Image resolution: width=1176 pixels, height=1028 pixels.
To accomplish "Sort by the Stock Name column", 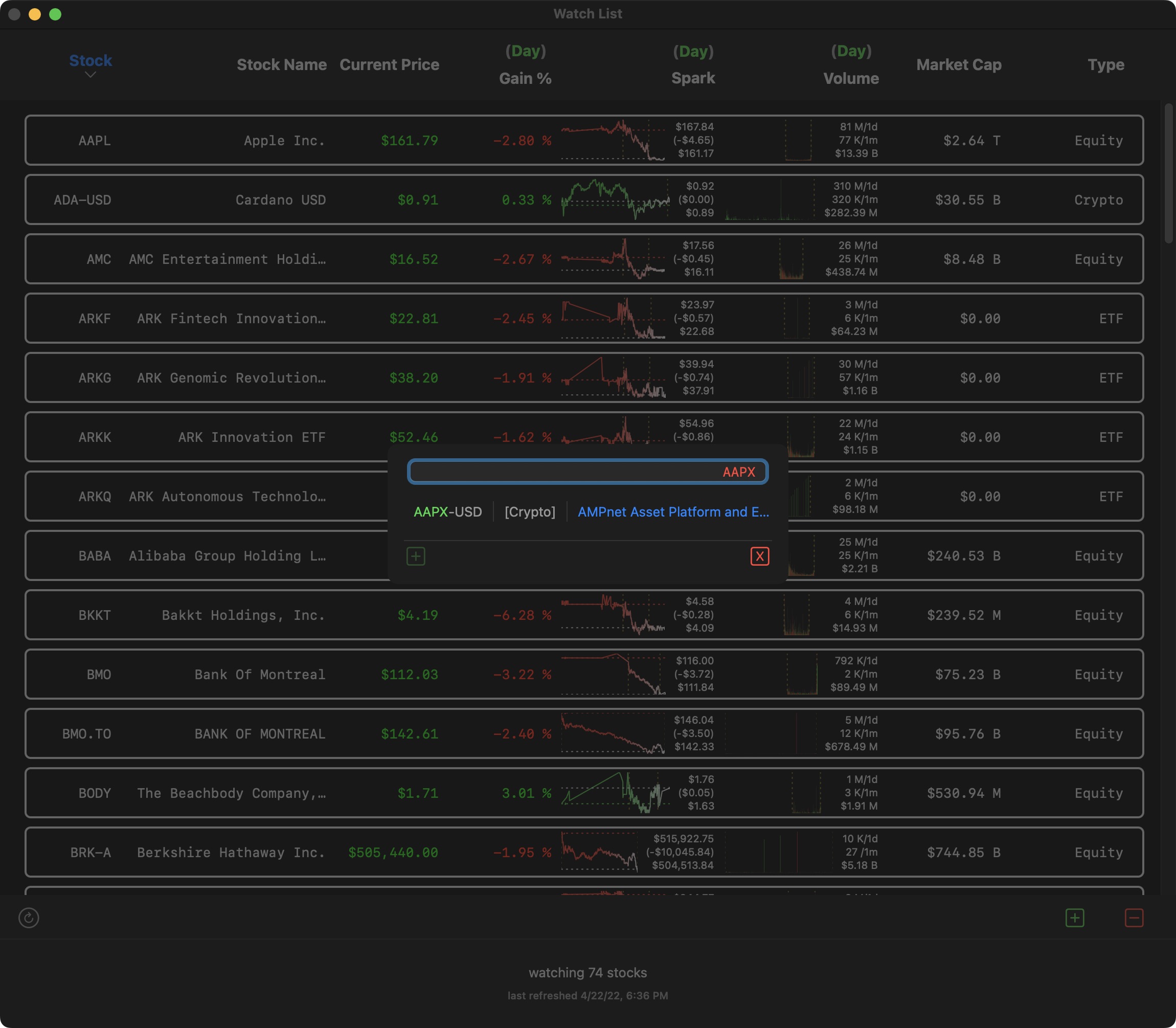I will [x=282, y=65].
